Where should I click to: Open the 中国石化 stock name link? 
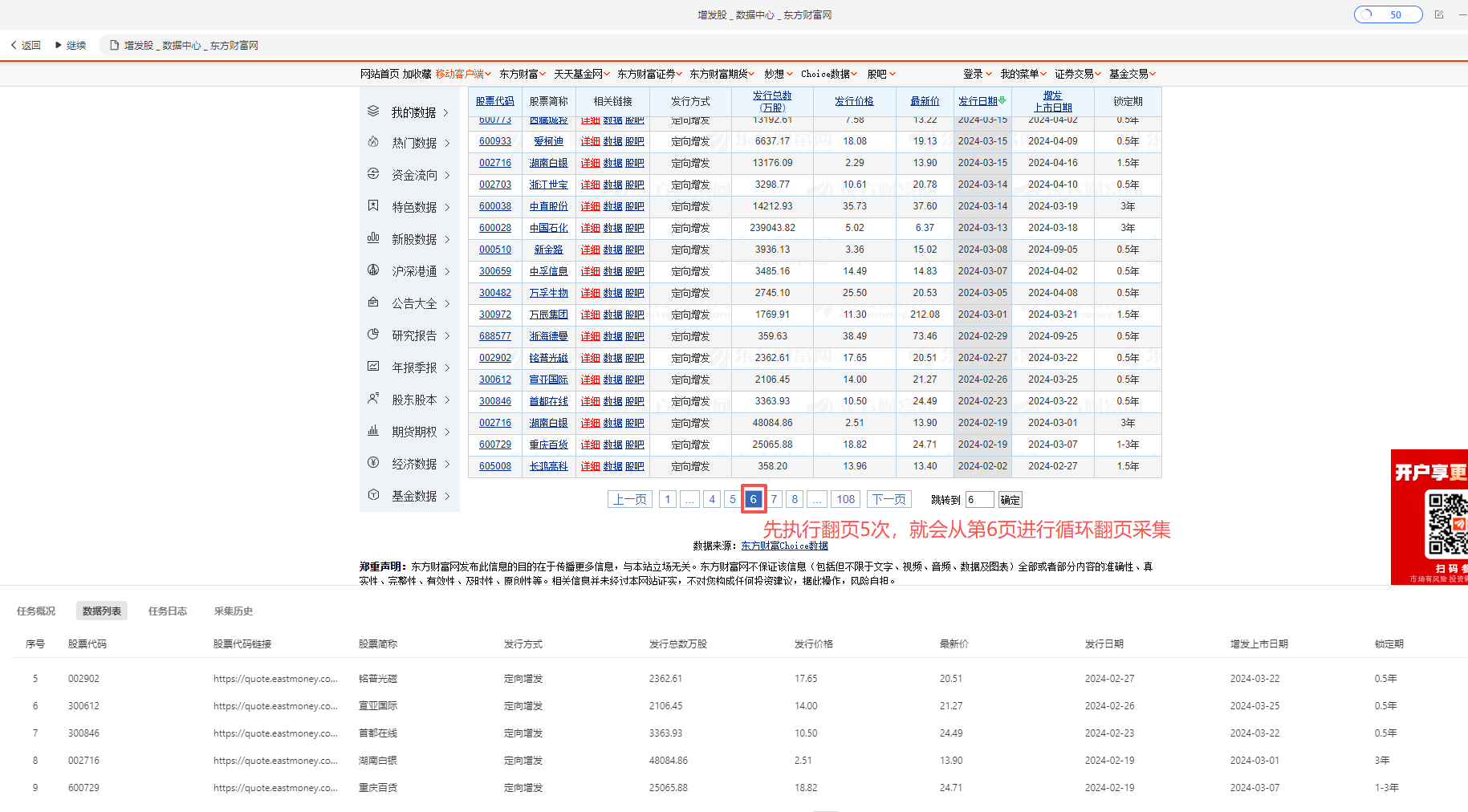(549, 228)
